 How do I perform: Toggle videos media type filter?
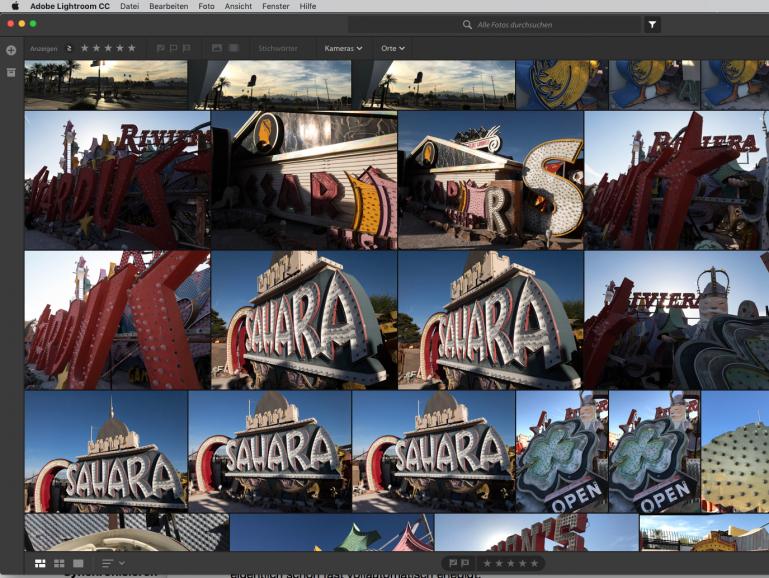pyautogui.click(x=234, y=48)
